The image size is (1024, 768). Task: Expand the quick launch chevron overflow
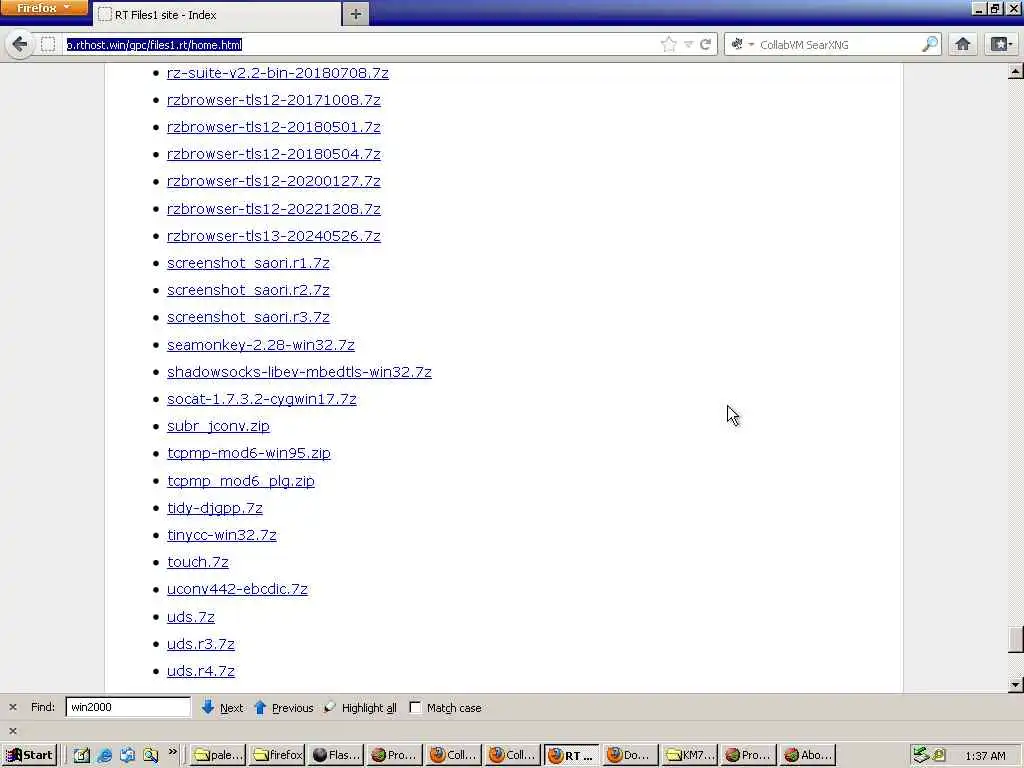[172, 752]
